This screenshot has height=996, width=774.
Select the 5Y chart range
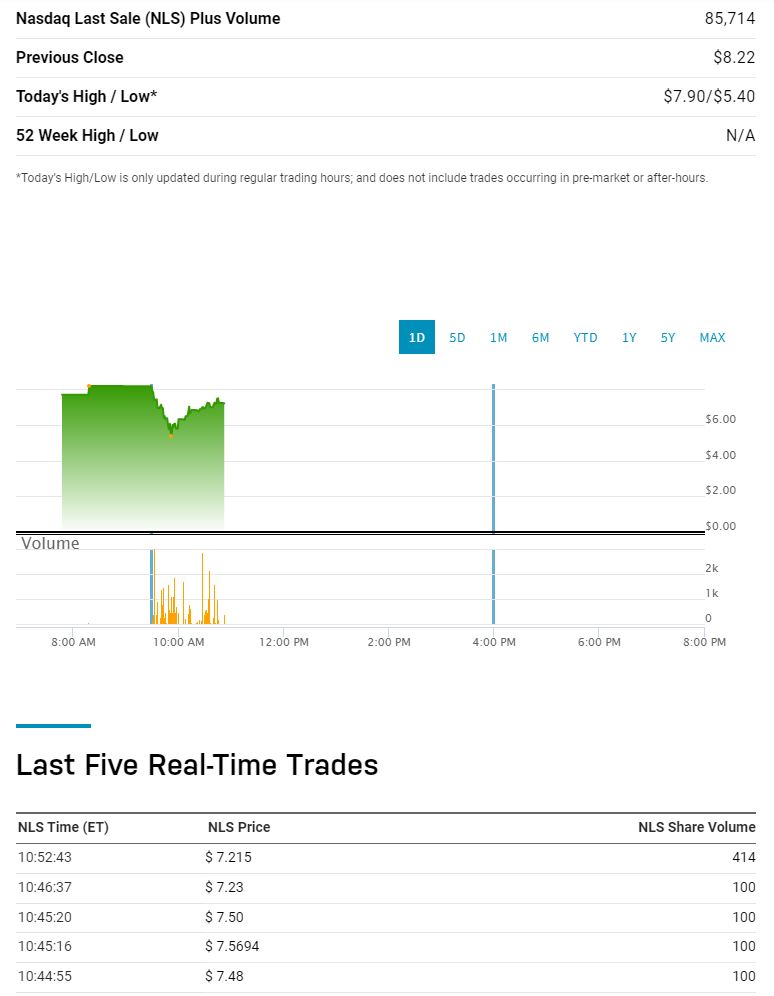pos(667,337)
